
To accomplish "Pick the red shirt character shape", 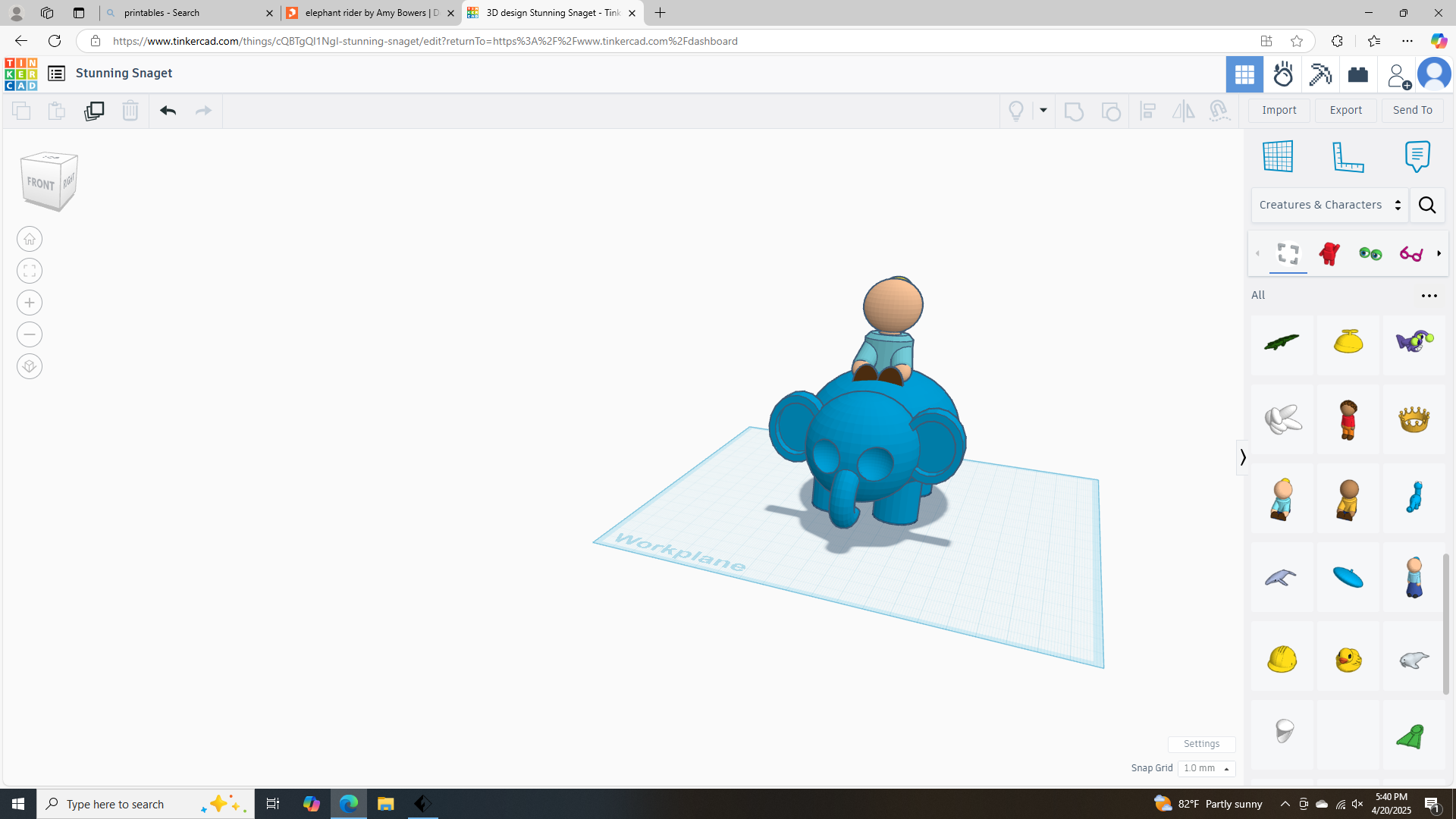I will tap(1348, 419).
